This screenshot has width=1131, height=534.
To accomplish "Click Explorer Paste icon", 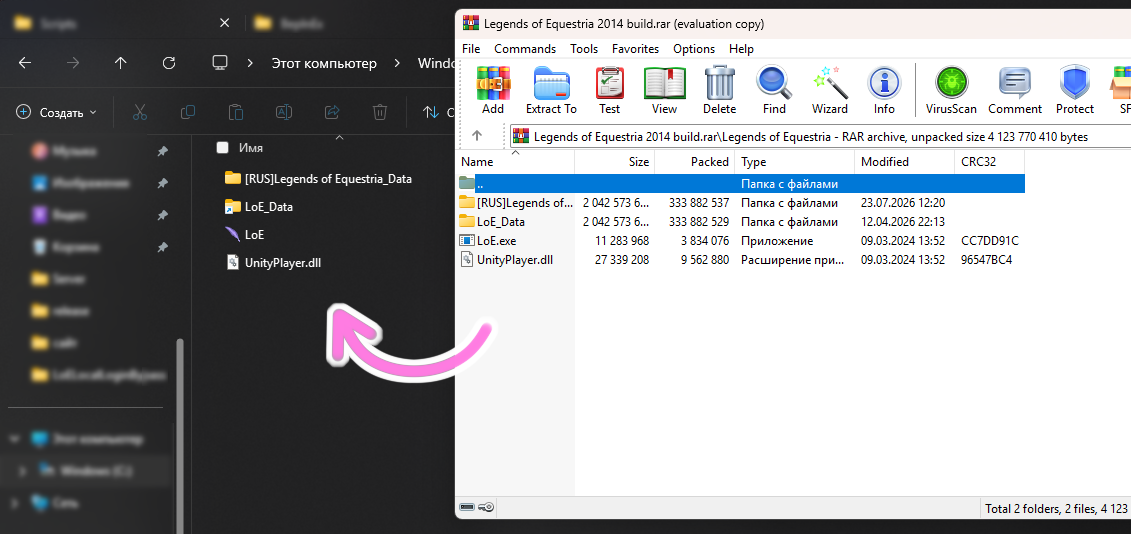I will (235, 112).
